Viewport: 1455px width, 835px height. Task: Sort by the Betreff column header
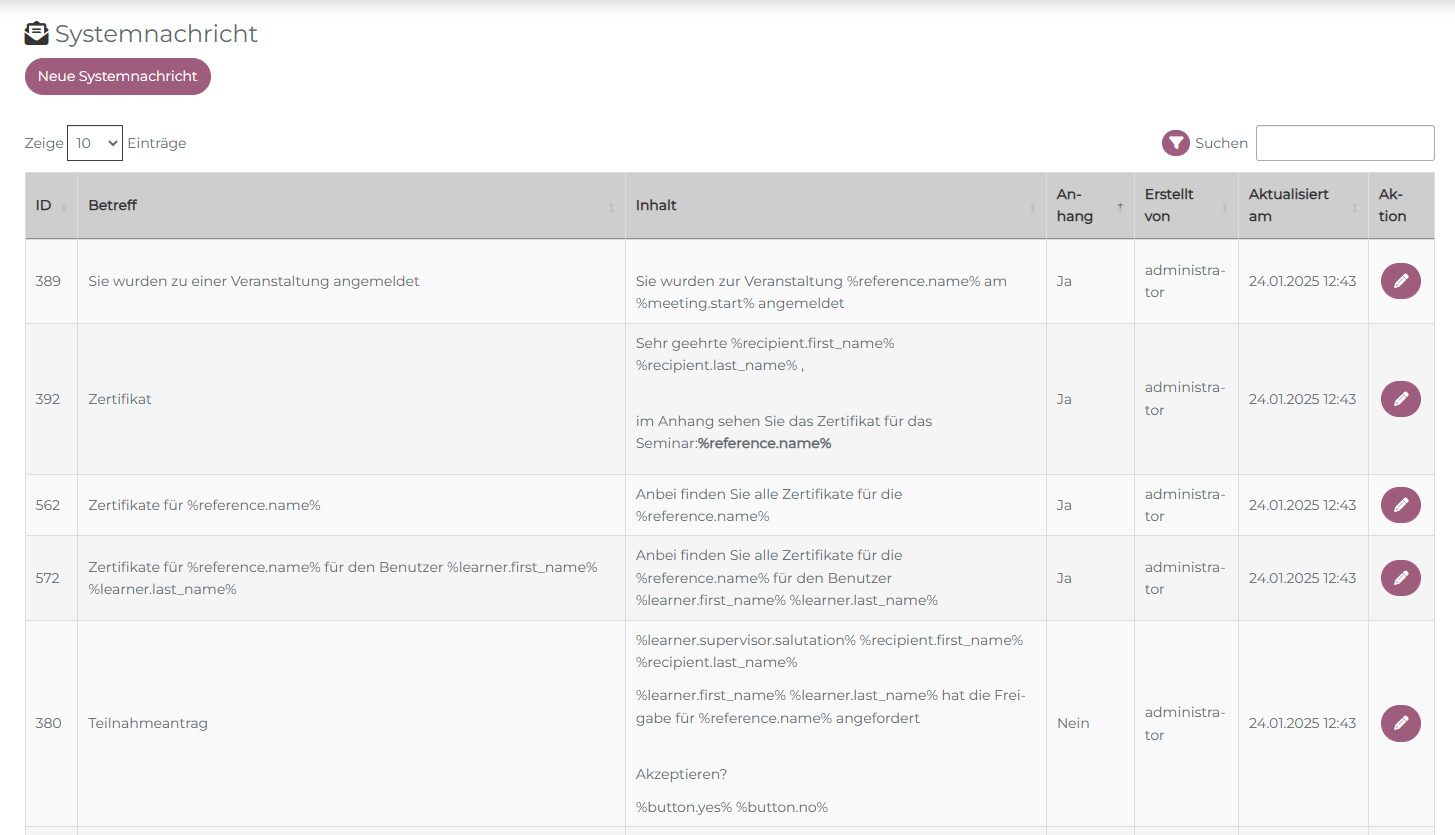pos(113,205)
